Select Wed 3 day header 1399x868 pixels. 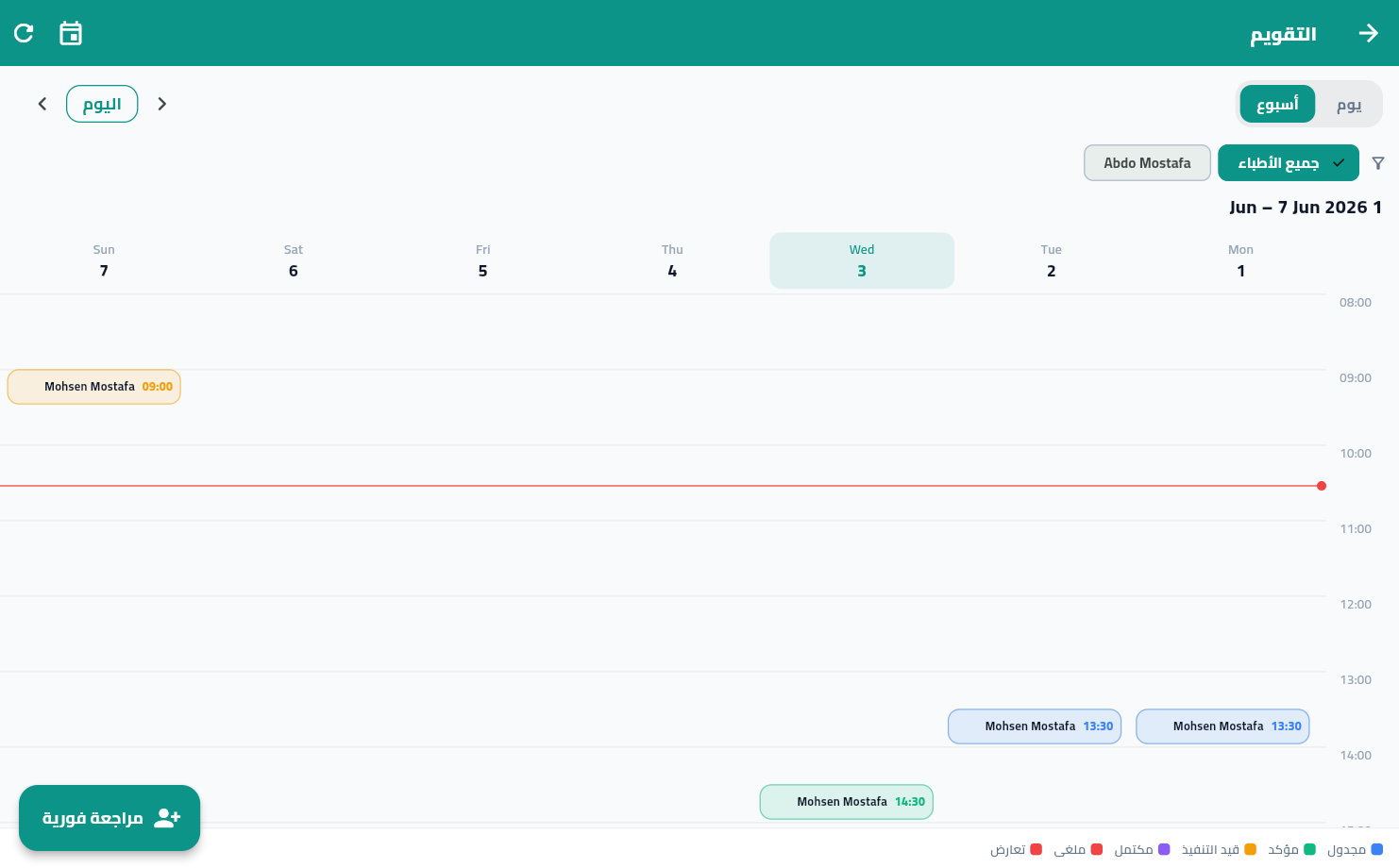862,260
